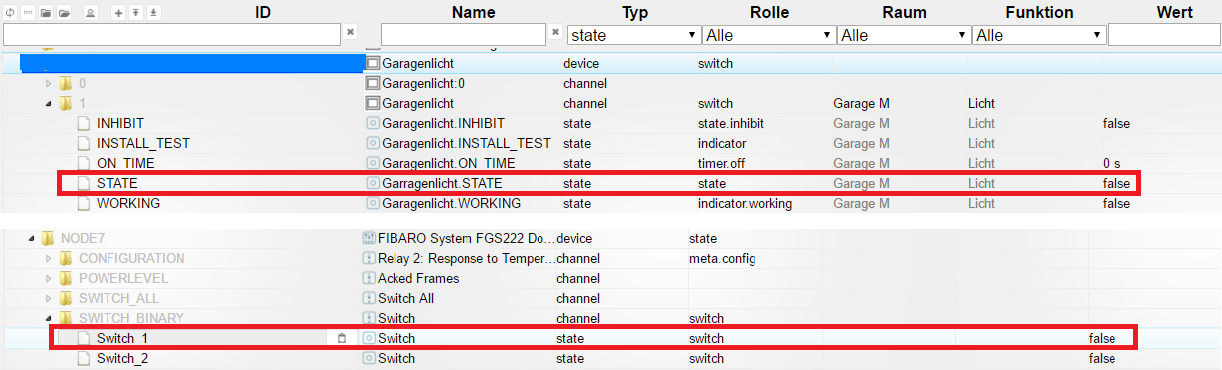Screen dimensions: 1222x370
Task: Expand the channel 0 tree node arrow
Action: coord(48,83)
